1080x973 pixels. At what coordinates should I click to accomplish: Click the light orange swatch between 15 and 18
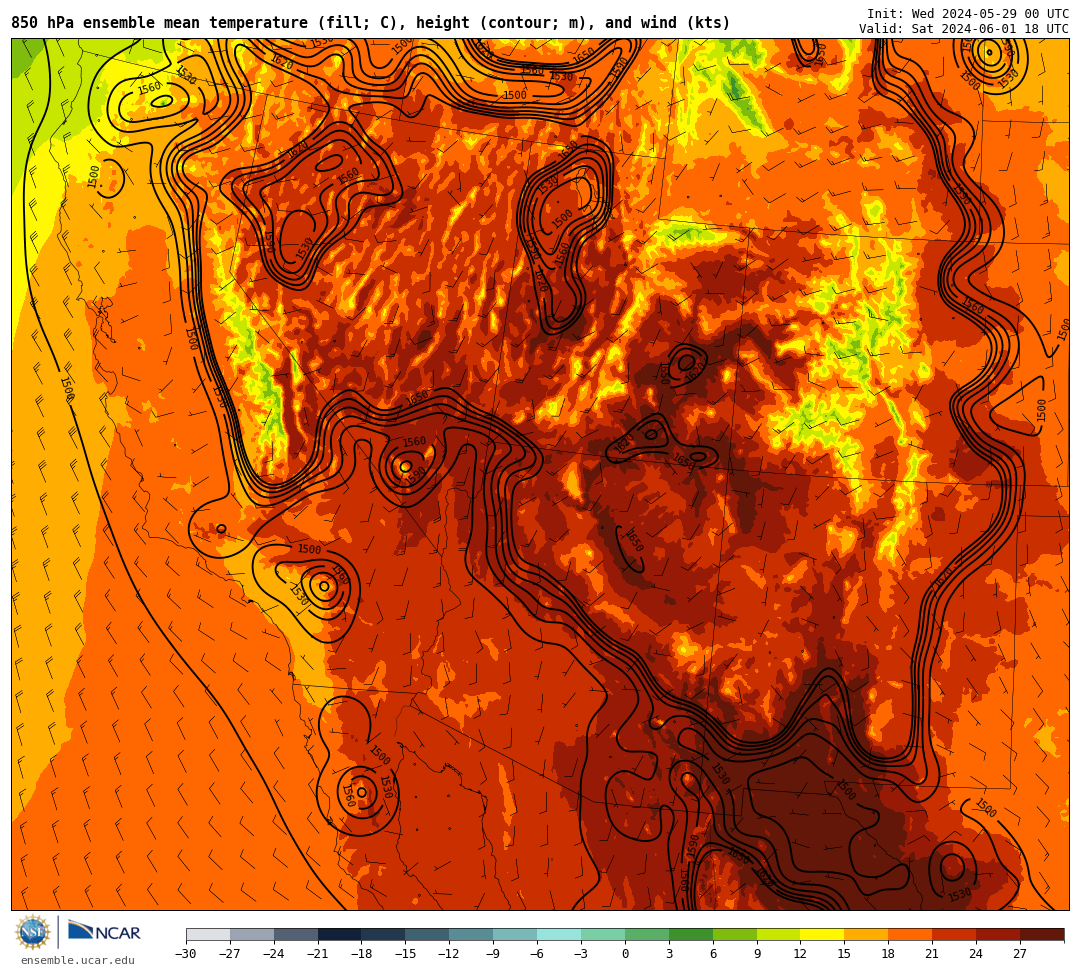pos(866,934)
